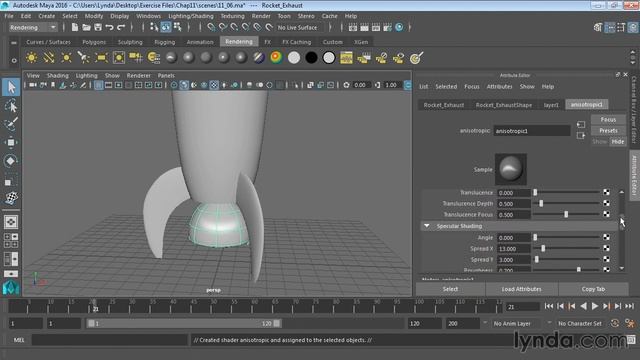The image size is (640, 360).
Task: Undo the last action
Action: coord(109,27)
